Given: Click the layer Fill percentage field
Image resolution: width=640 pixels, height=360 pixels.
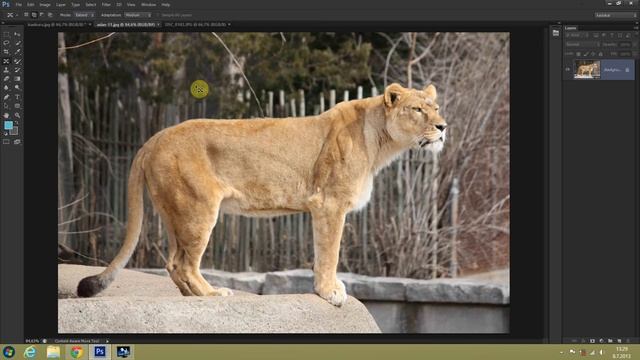Looking at the screenshot, I should pos(626,54).
